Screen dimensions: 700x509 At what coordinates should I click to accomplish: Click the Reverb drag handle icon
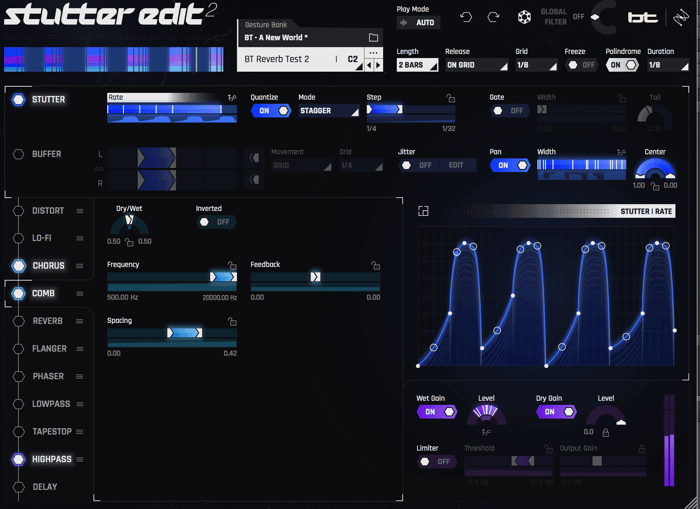80,321
